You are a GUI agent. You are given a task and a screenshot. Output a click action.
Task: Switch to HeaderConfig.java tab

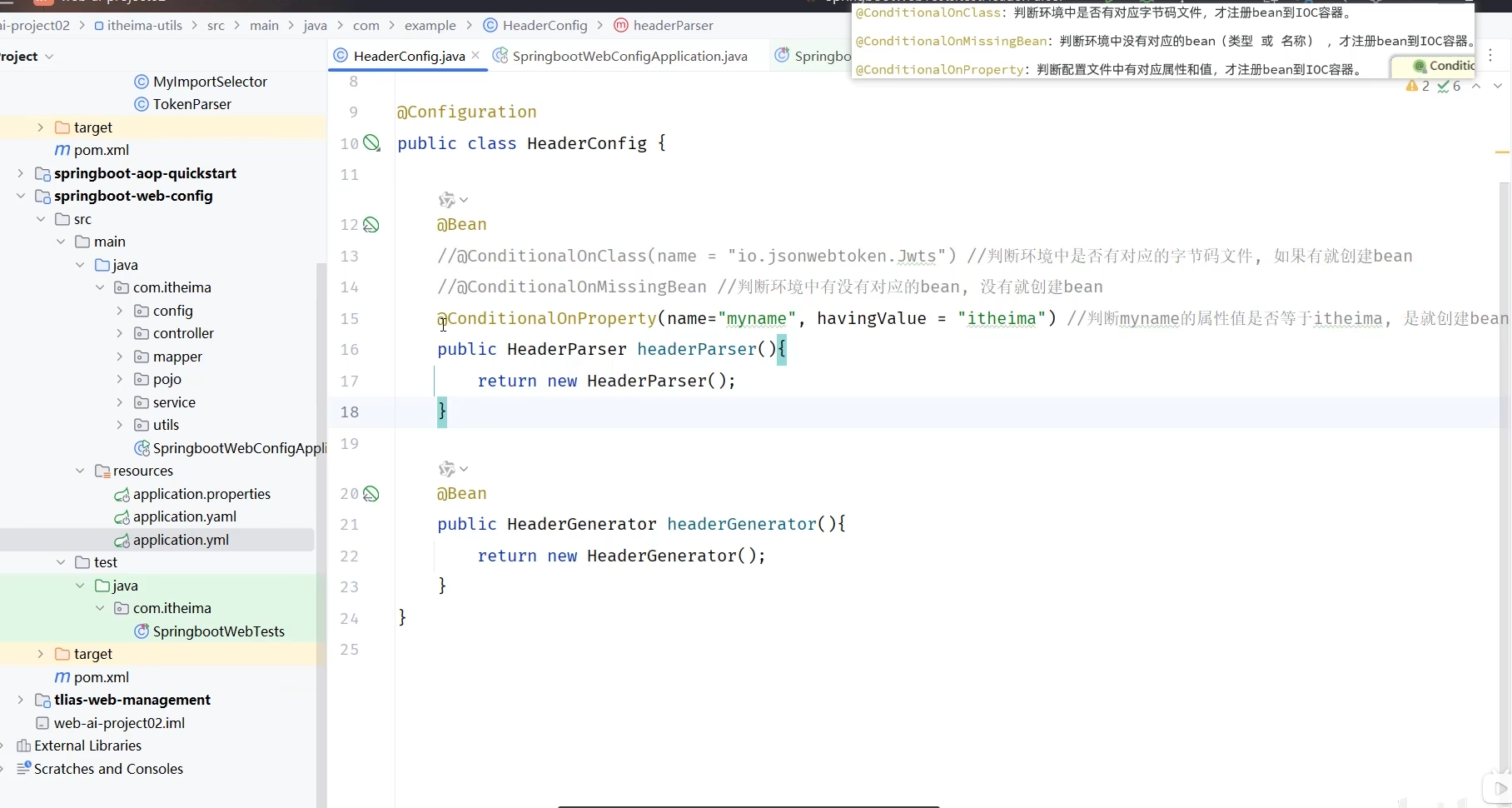[x=409, y=56]
